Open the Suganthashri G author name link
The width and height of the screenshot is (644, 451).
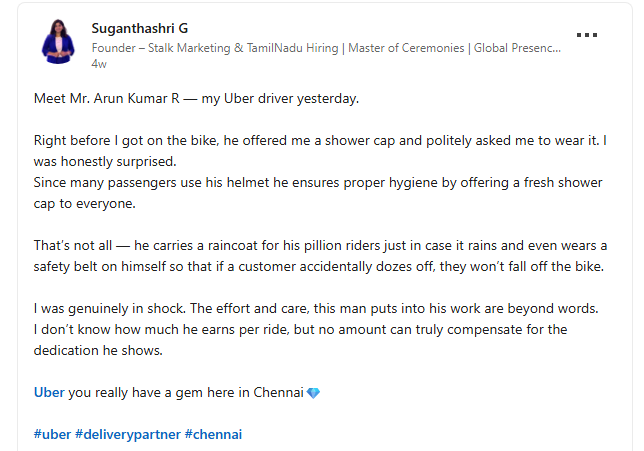pyautogui.click(x=139, y=27)
